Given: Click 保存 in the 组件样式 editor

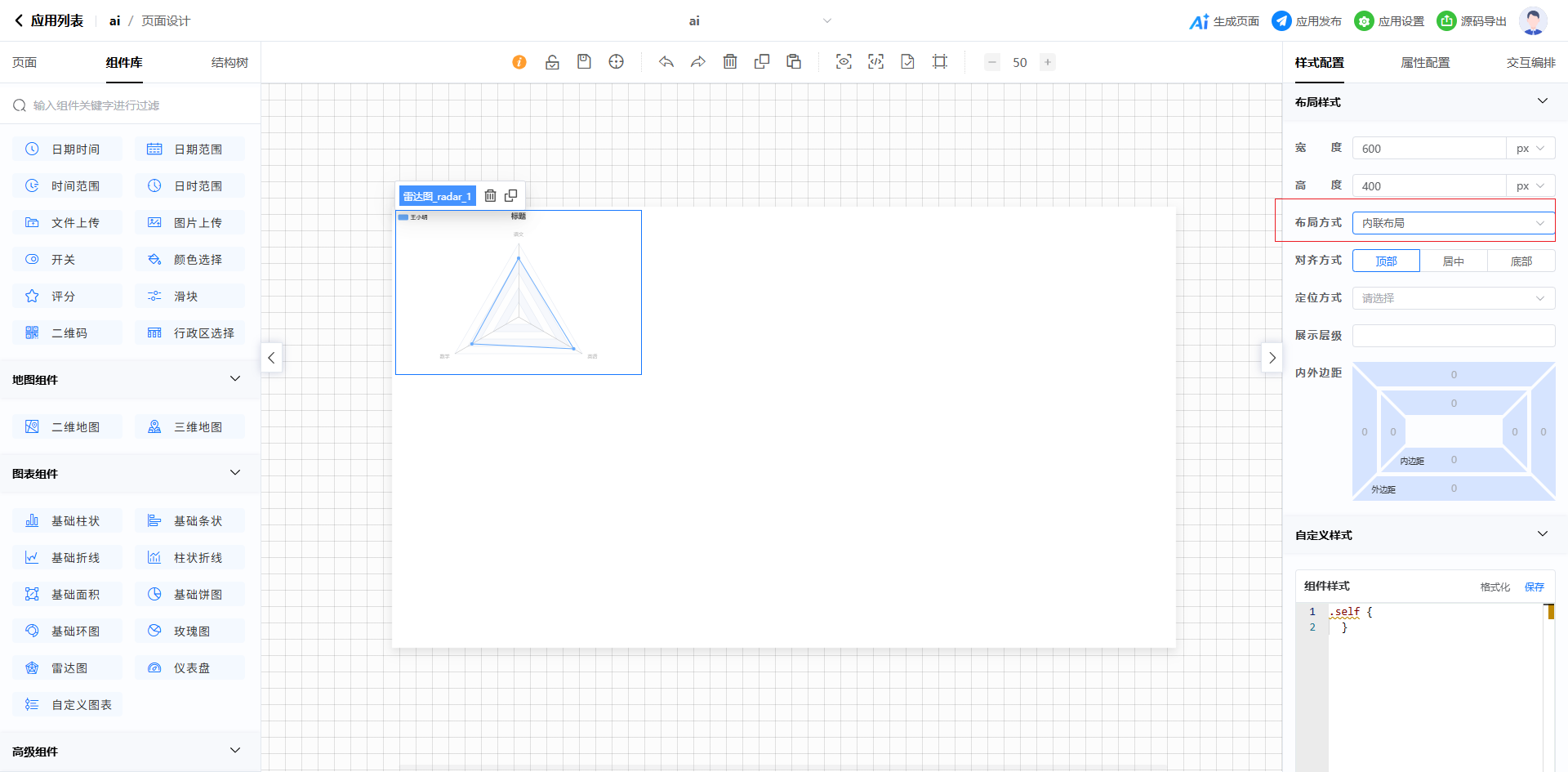Looking at the screenshot, I should [1535, 587].
